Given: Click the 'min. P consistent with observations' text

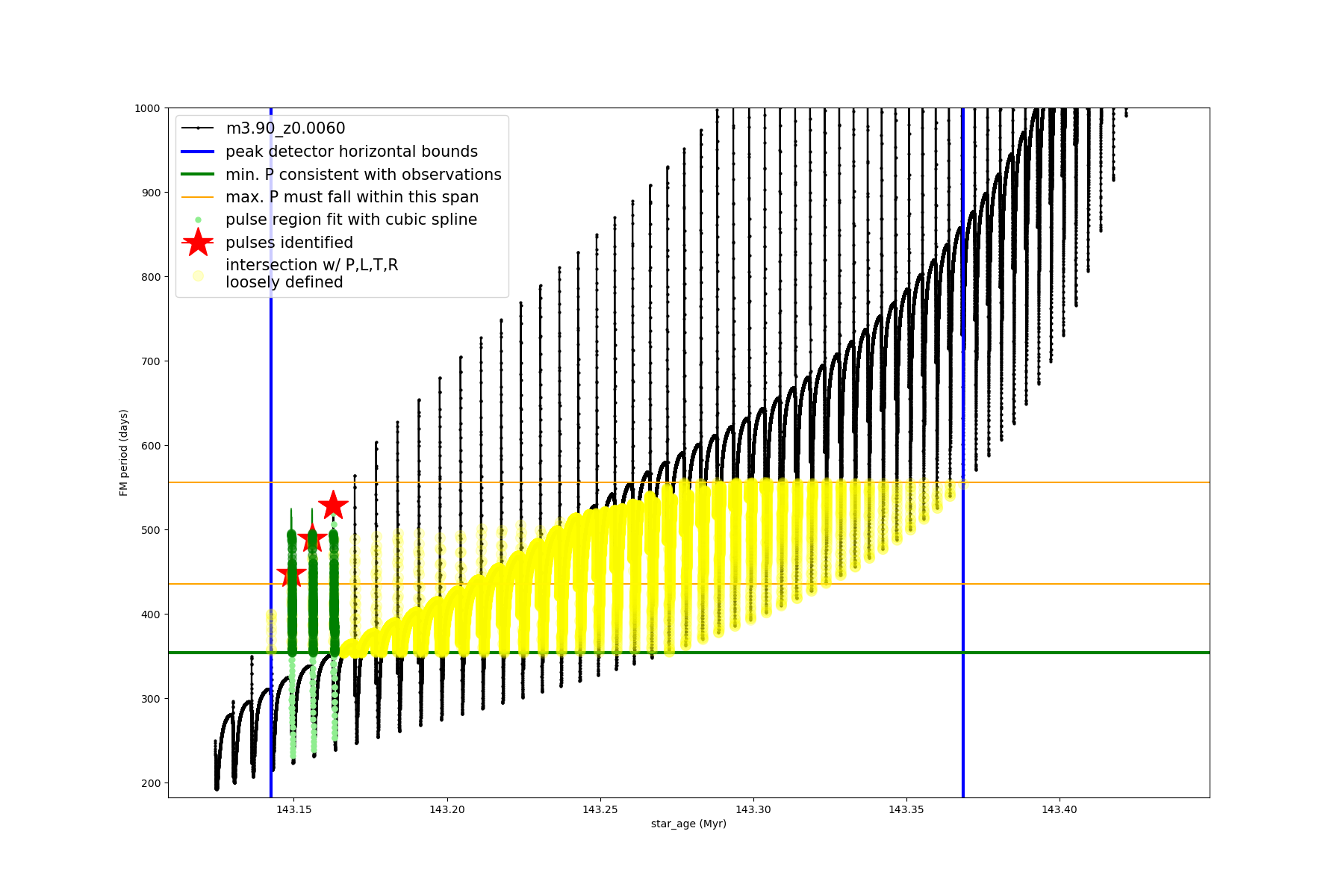Looking at the screenshot, I should pyautogui.click(x=364, y=175).
